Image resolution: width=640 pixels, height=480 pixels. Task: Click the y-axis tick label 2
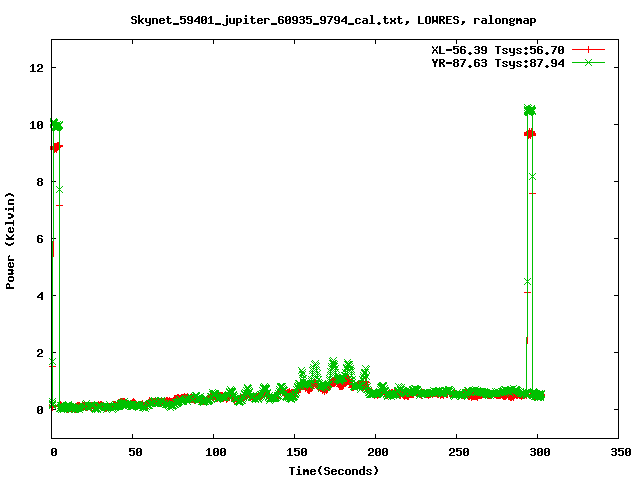40,353
